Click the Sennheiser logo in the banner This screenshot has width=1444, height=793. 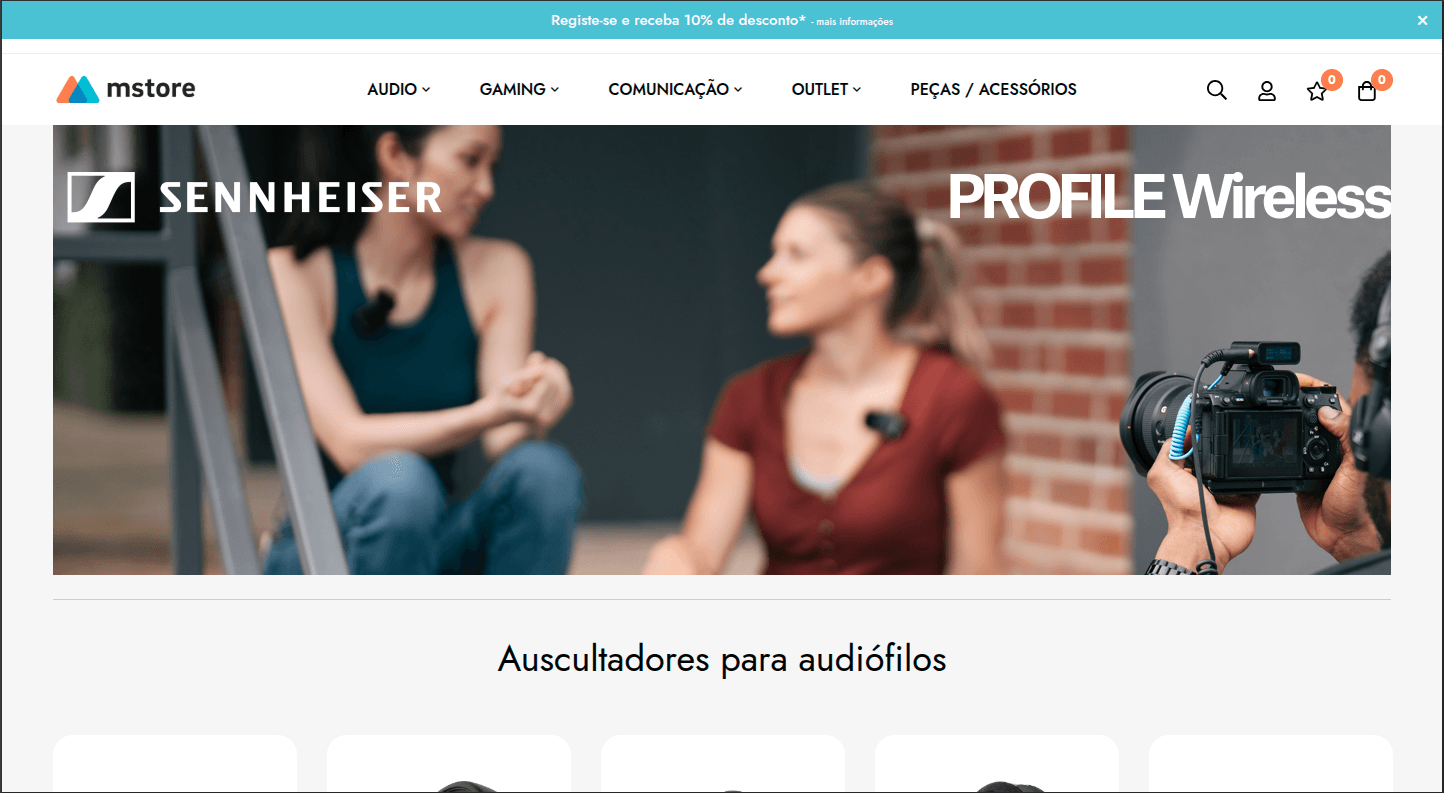254,197
